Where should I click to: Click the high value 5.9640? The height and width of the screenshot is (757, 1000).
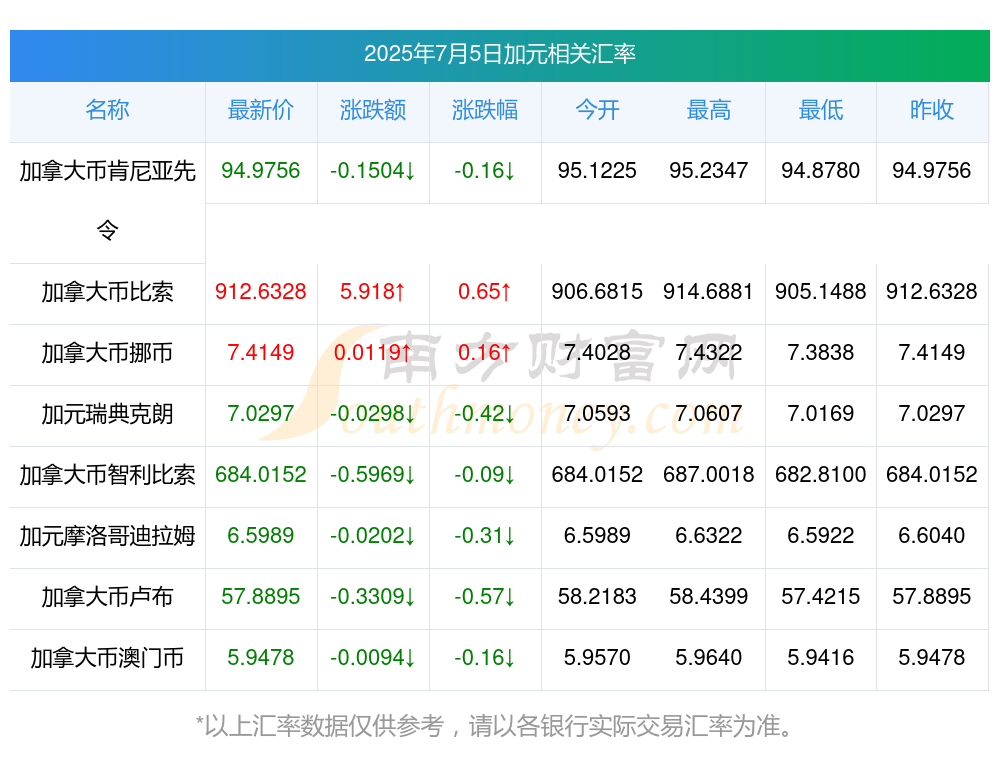click(x=709, y=658)
